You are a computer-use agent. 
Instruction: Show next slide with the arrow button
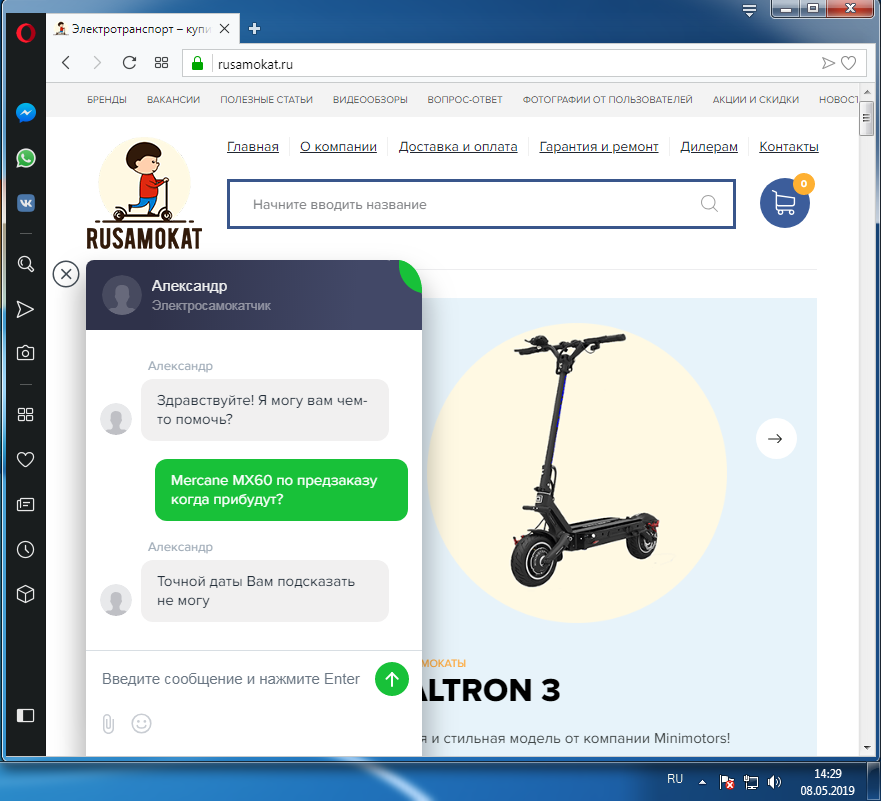[x=776, y=439]
